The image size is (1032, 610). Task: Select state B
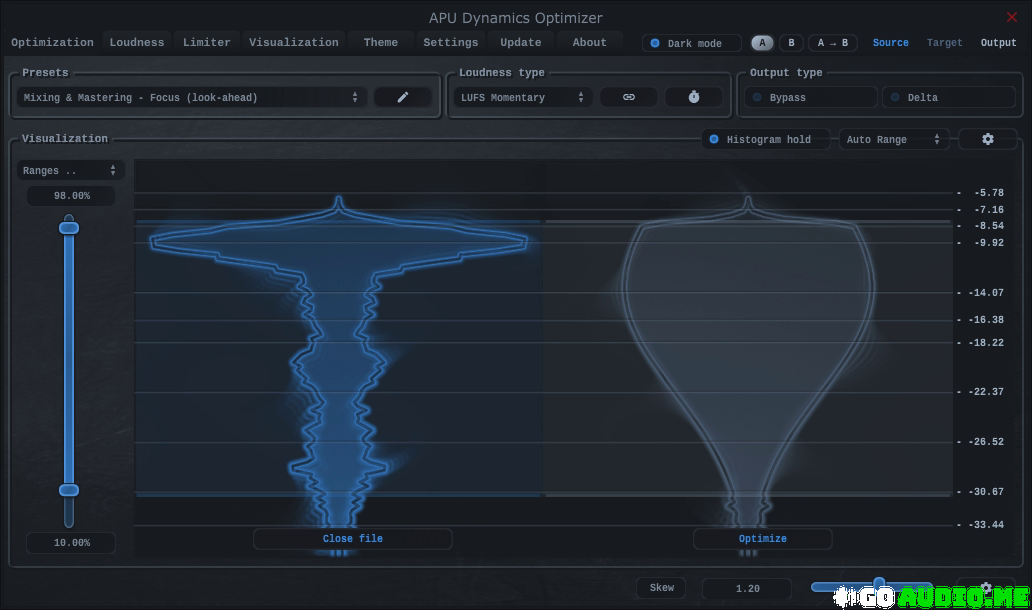791,43
